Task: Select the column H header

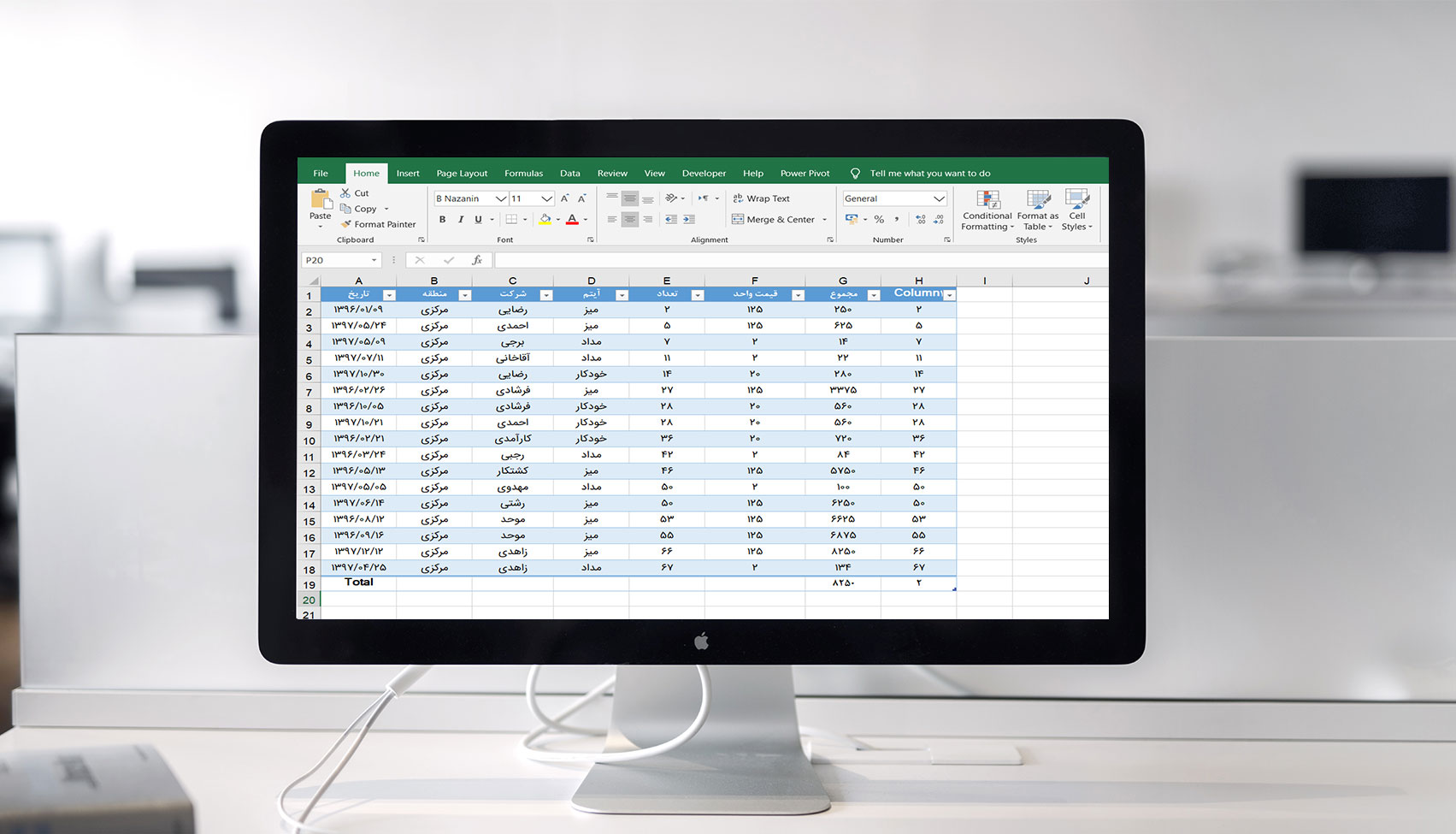Action: 918,281
